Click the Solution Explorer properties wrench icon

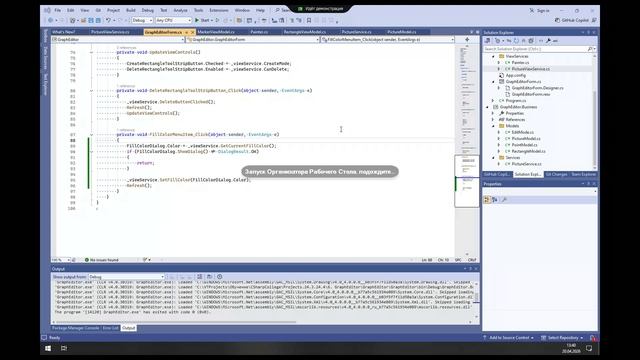tap(548, 41)
